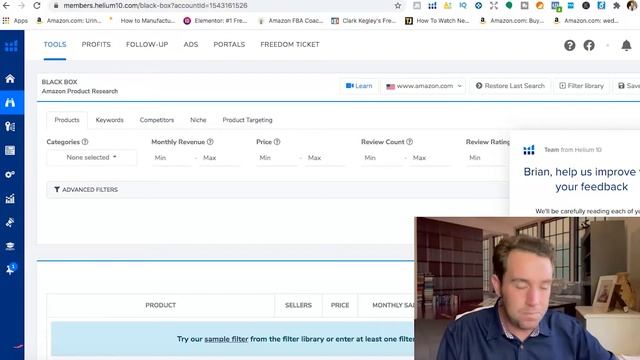The height and width of the screenshot is (360, 640).
Task: Open the listing optimization sidebar icon
Action: (x=10, y=151)
